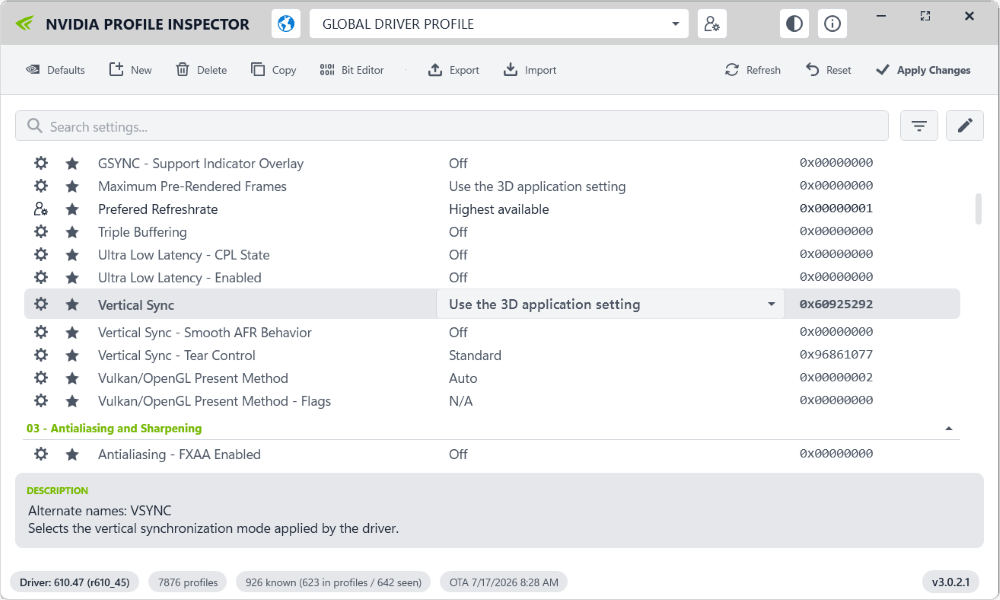Delete the current profile
This screenshot has width=1000, height=600.
(x=201, y=70)
